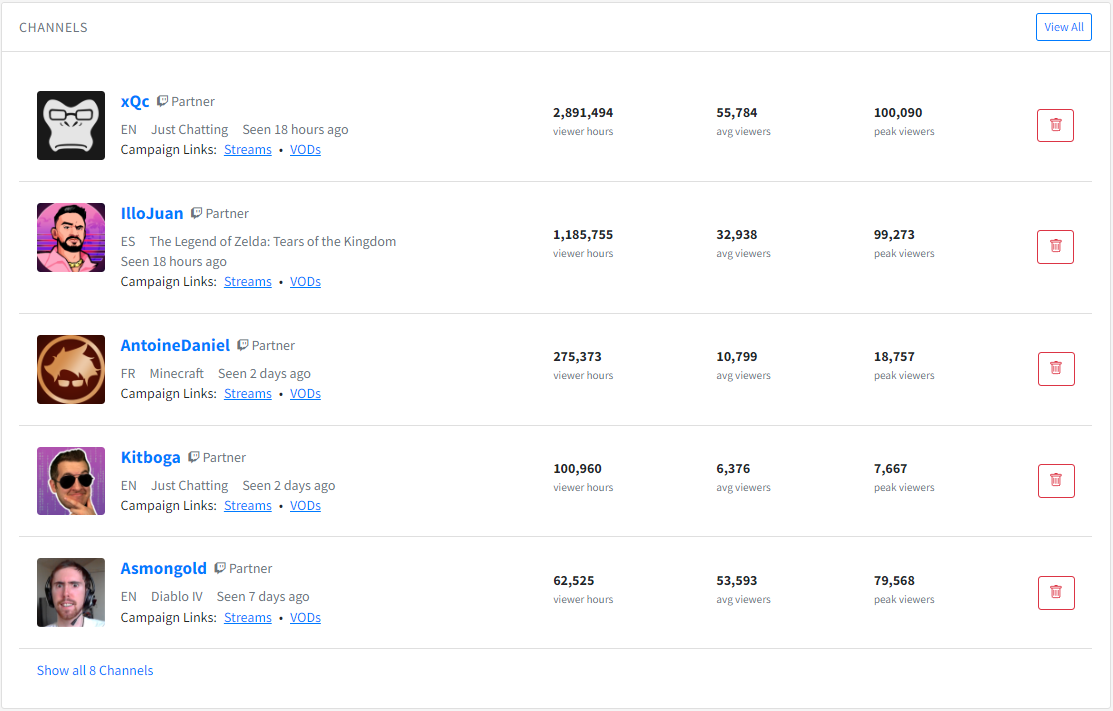Open the IlloJuan channel link

coord(152,214)
